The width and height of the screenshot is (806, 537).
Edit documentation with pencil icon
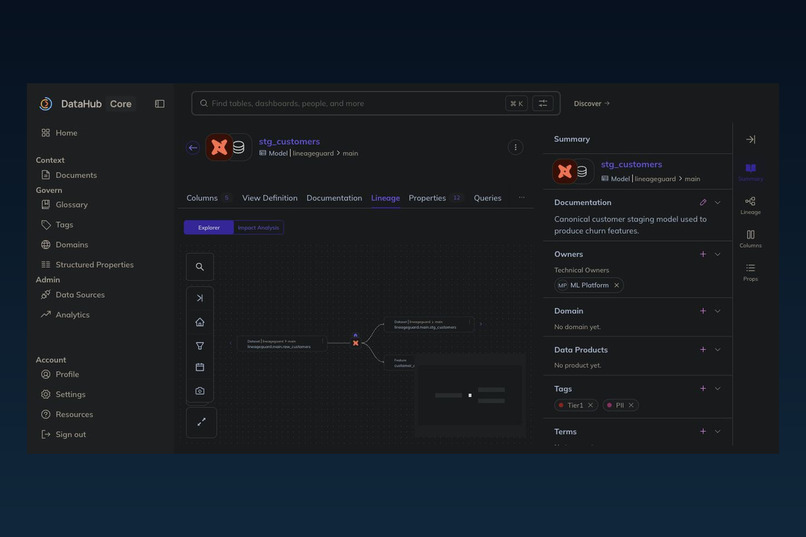click(703, 202)
